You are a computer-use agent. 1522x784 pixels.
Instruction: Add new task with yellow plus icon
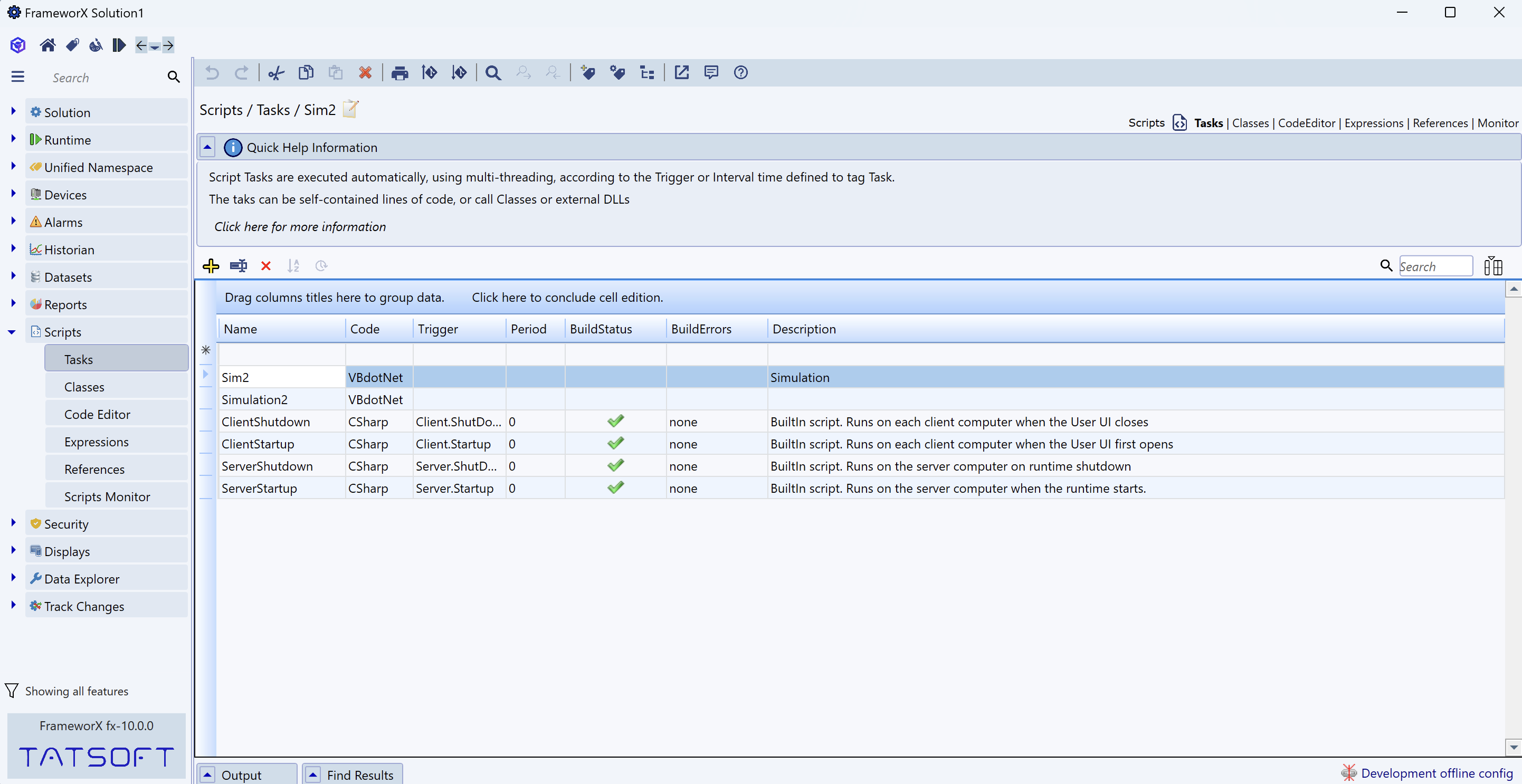coord(211,266)
